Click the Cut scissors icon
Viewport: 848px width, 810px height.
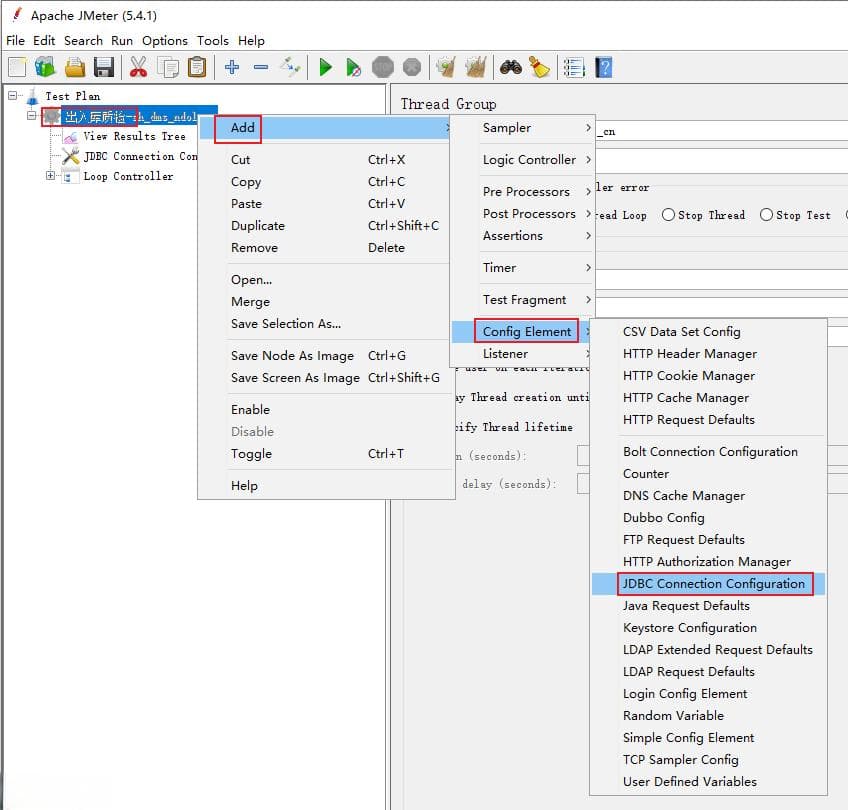click(x=138, y=68)
